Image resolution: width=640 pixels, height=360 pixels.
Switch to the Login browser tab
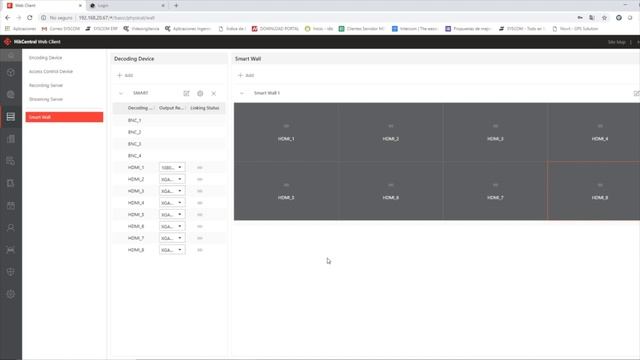tap(127, 6)
